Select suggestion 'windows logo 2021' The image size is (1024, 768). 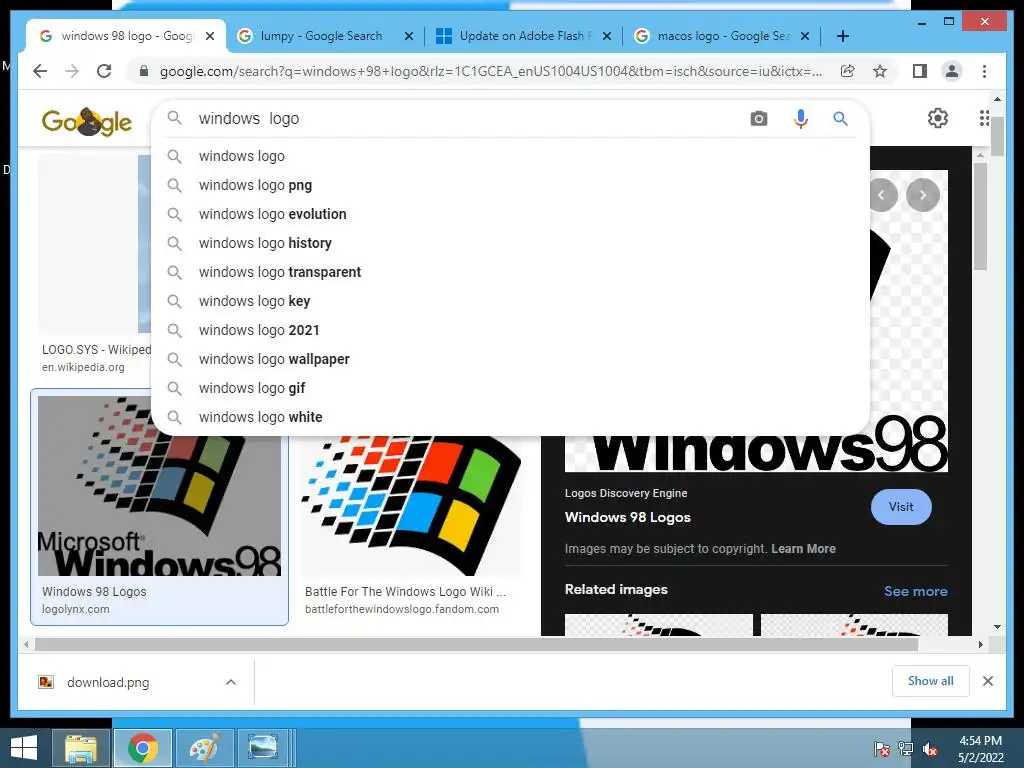(511, 330)
